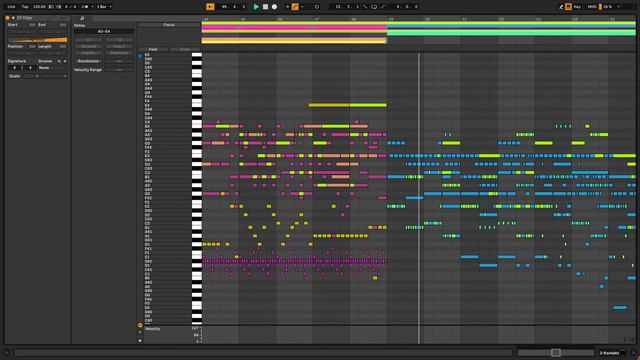
Task: Click the Randomize button
Action: pos(88,61)
